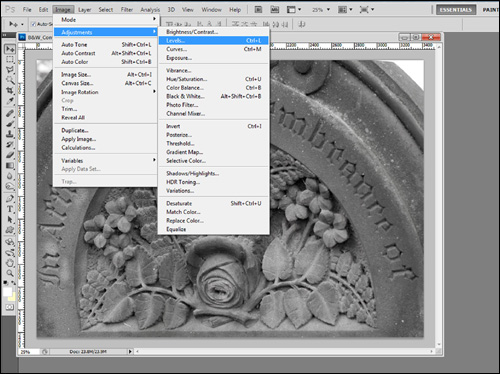
Task: Choose Curves adjustment
Action: (213, 49)
